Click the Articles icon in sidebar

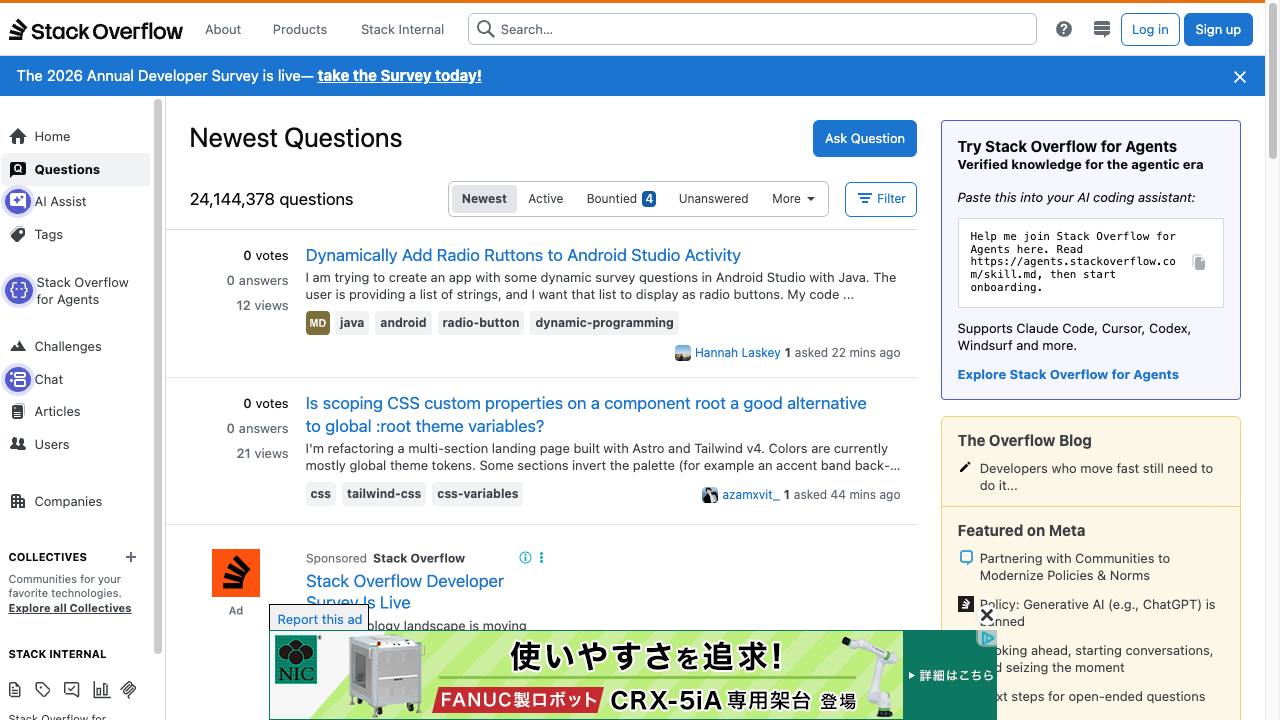coord(18,411)
